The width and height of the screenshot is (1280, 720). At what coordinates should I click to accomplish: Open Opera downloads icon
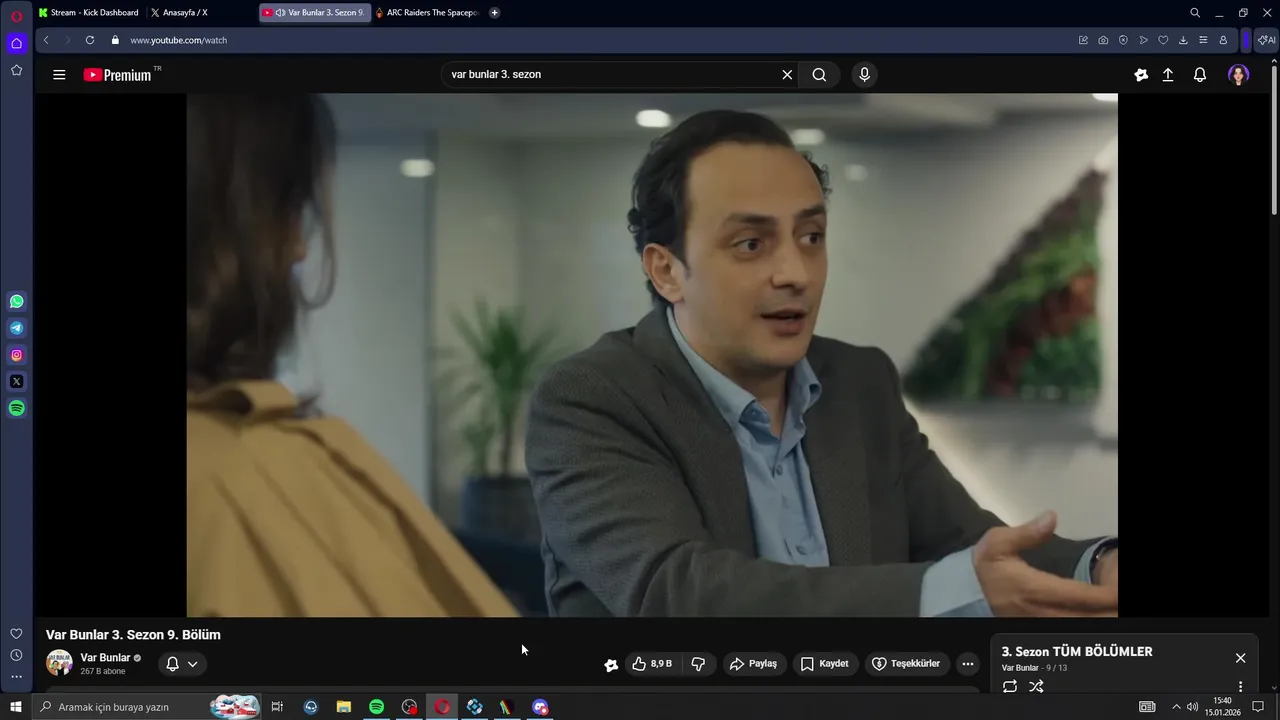click(x=1183, y=40)
